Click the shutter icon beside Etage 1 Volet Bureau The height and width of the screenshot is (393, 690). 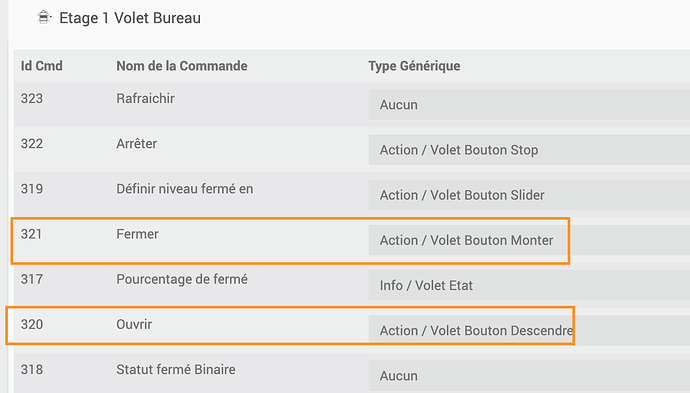(x=44, y=18)
